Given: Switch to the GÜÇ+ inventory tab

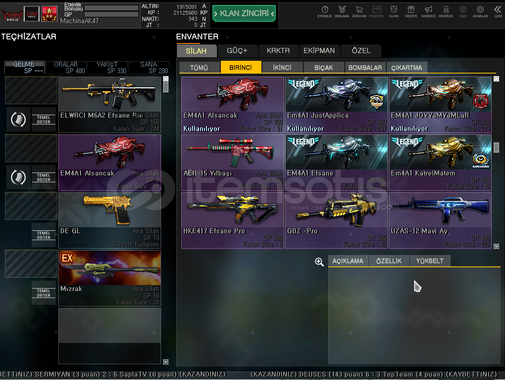Looking at the screenshot, I should [237, 51].
